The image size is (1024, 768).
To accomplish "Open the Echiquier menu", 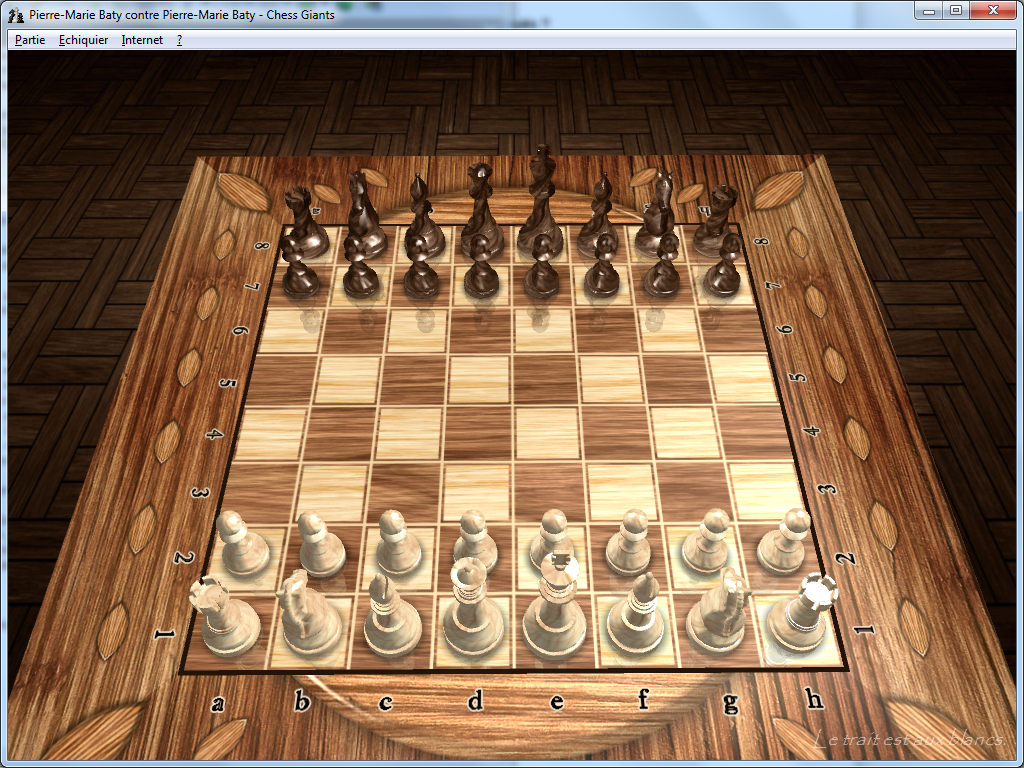I will point(83,40).
